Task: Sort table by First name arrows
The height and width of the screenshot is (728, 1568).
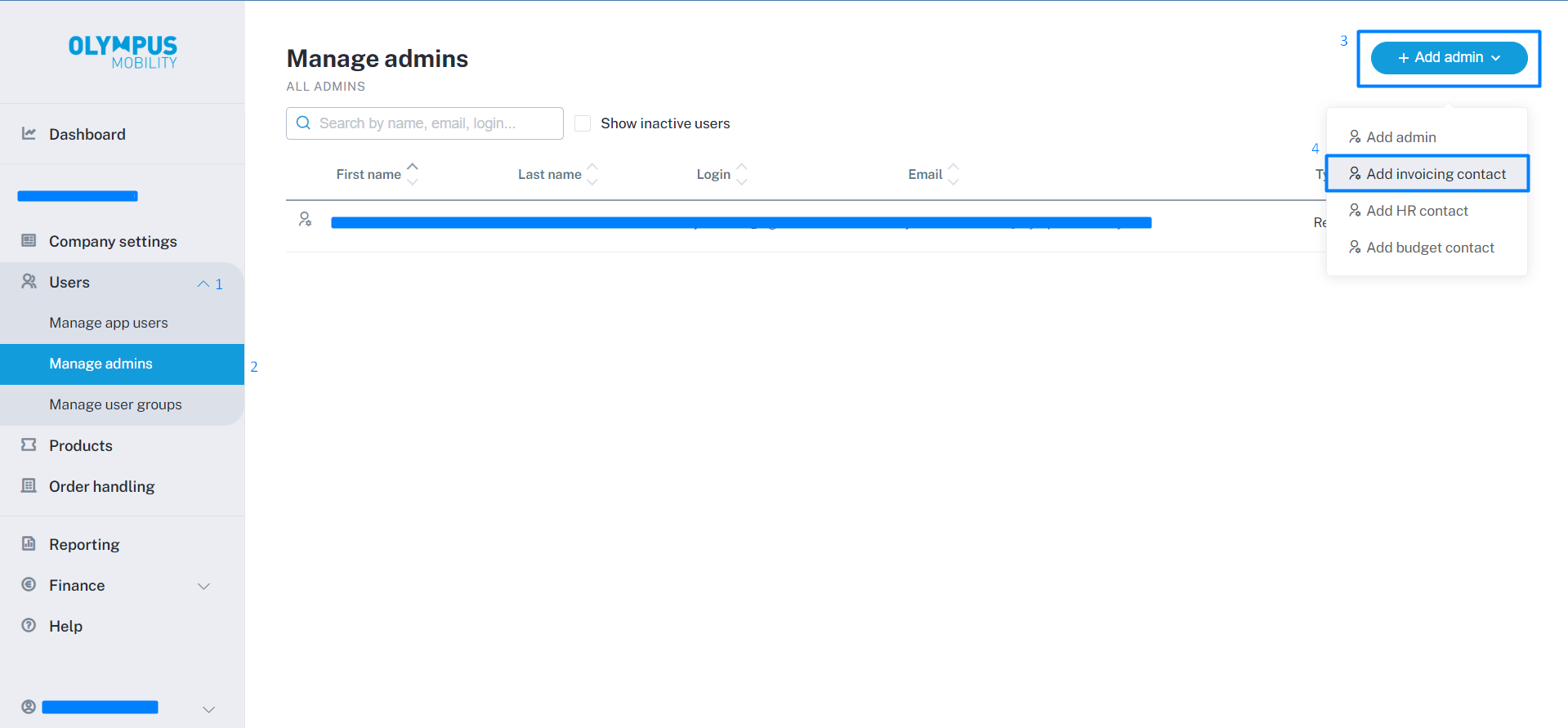Action: pos(413,174)
